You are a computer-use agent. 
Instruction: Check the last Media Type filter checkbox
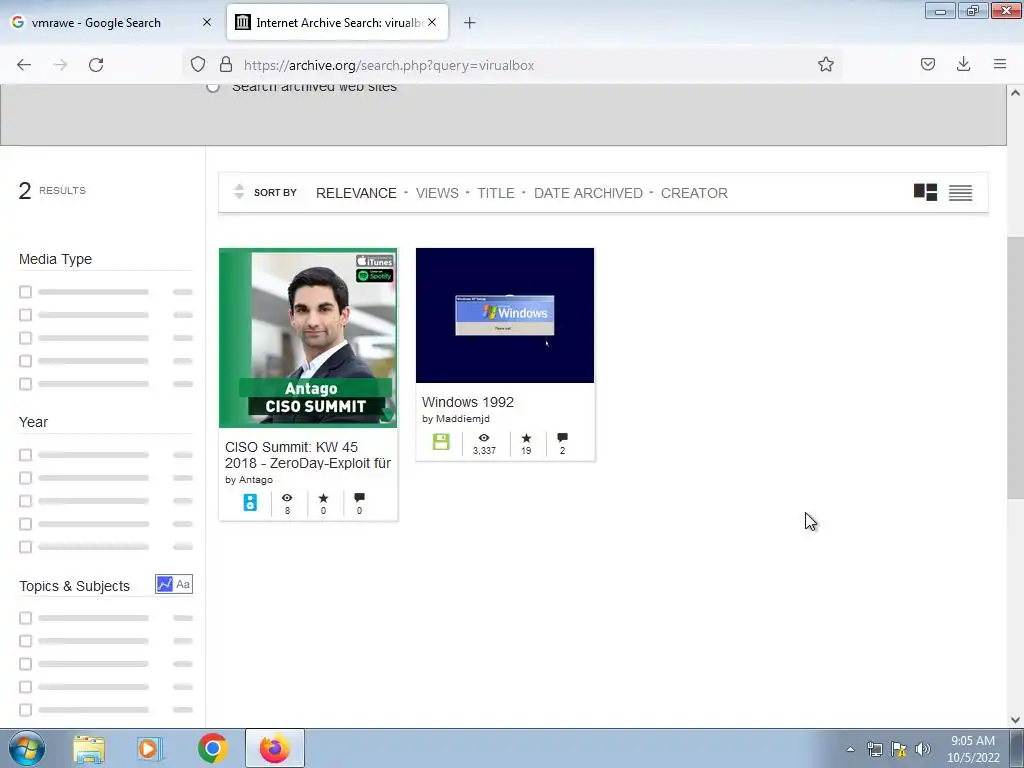(x=25, y=384)
